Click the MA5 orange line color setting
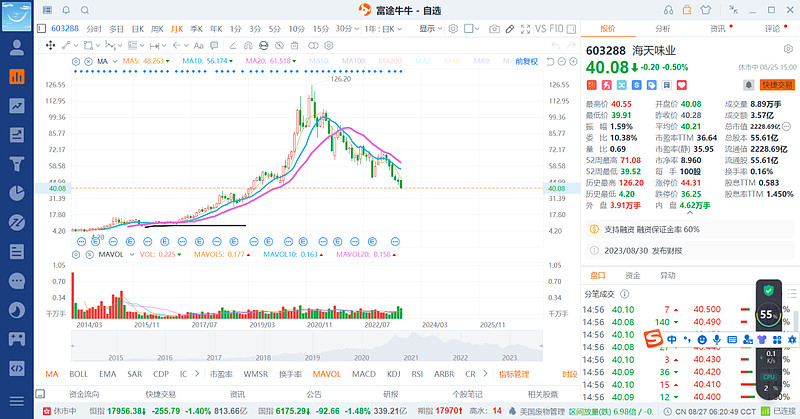 pyautogui.click(x=145, y=61)
